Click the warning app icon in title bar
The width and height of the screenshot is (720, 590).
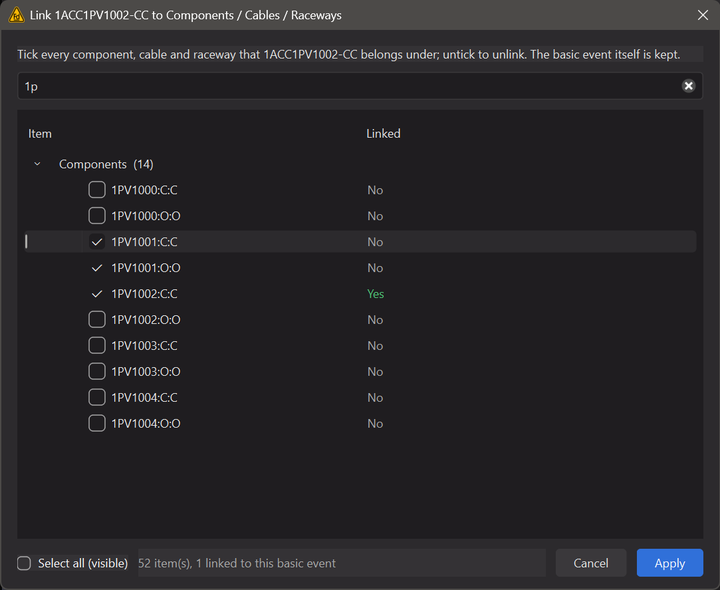click(17, 15)
